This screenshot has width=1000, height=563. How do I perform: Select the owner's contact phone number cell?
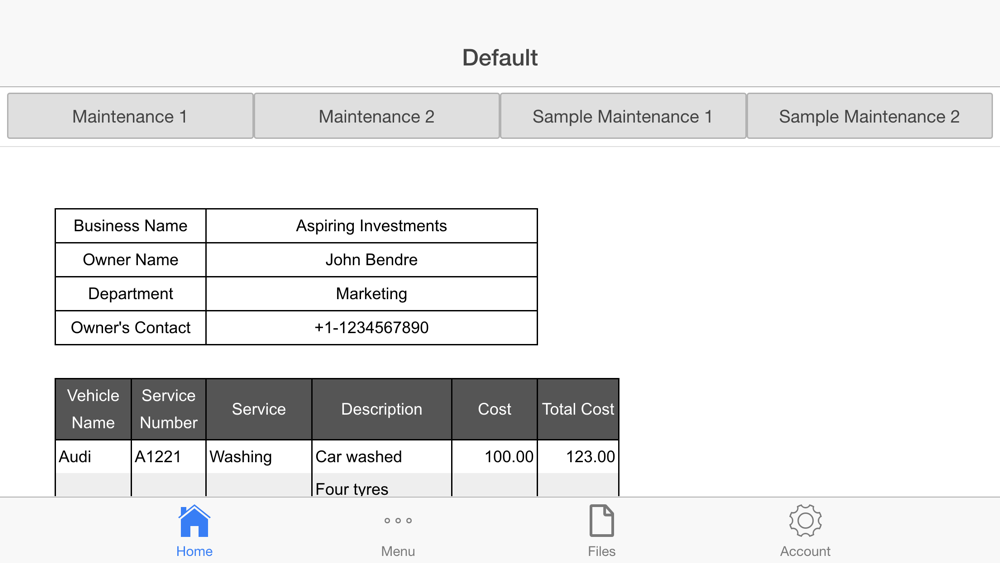(371, 328)
